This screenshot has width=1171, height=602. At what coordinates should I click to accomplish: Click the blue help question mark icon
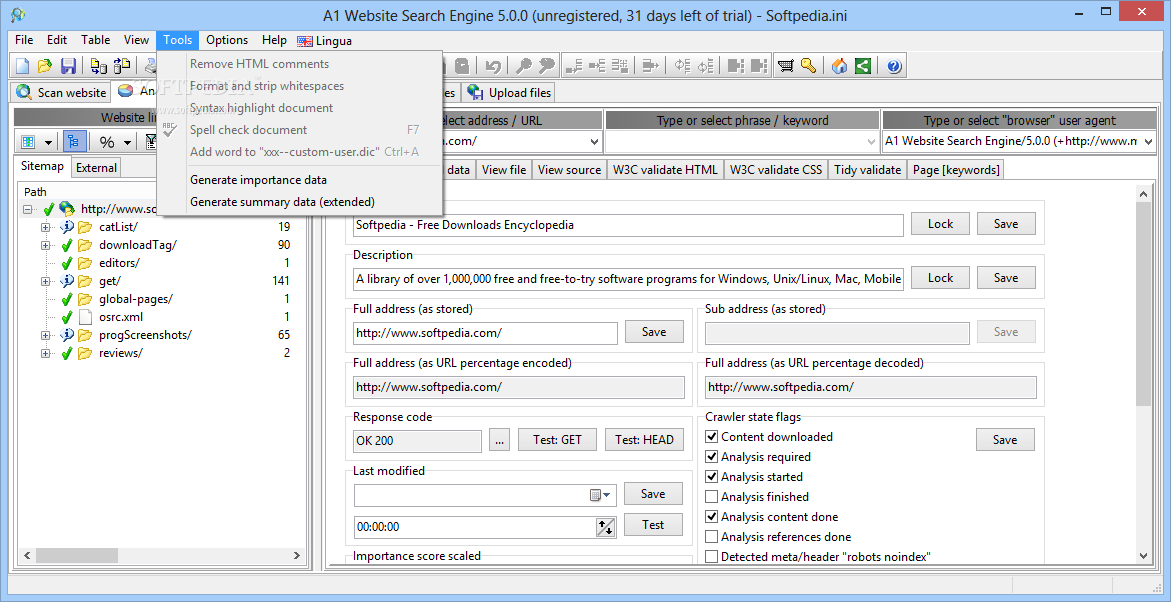click(894, 66)
